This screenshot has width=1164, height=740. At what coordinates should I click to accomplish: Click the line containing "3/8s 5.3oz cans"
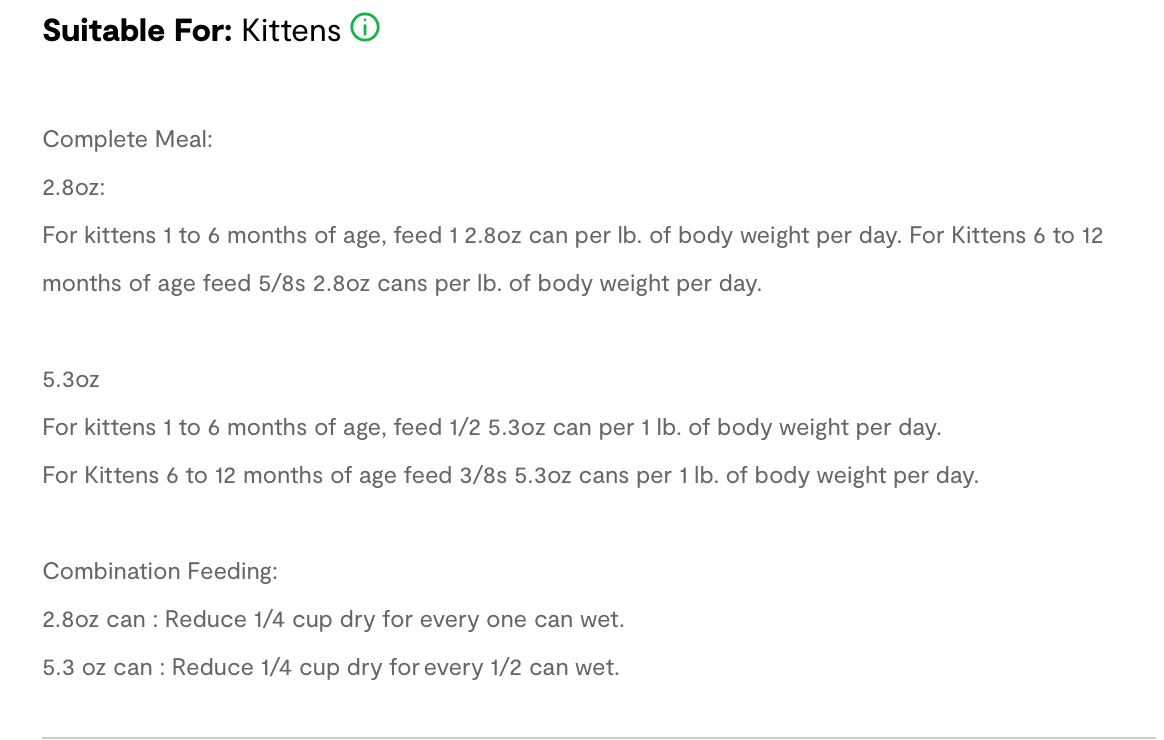(x=510, y=475)
